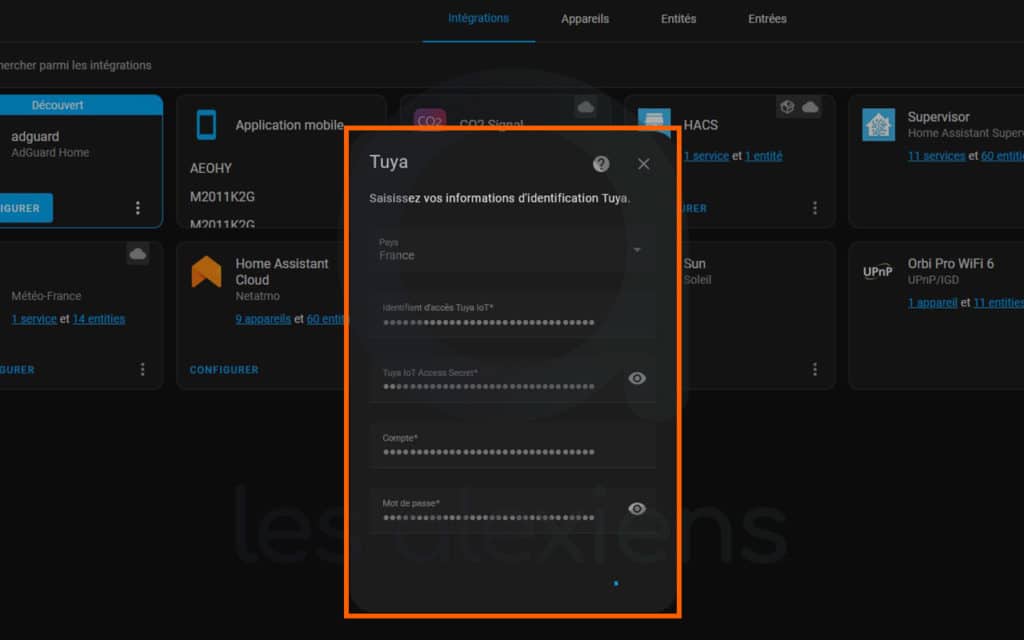Click the Supervisor house icon

(x=878, y=125)
